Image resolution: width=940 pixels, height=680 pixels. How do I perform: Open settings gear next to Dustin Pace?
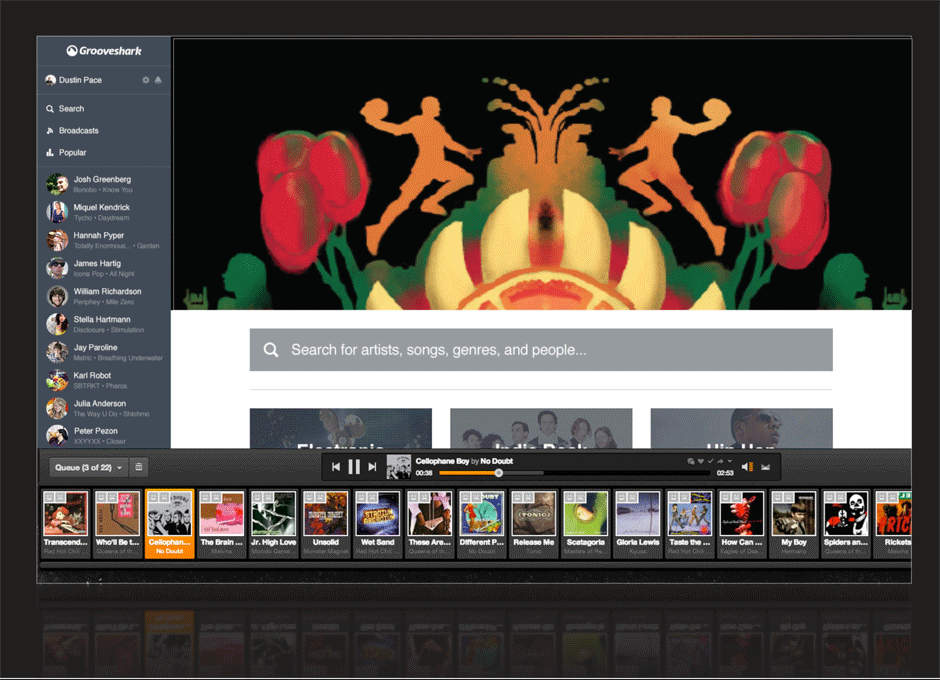(x=146, y=80)
